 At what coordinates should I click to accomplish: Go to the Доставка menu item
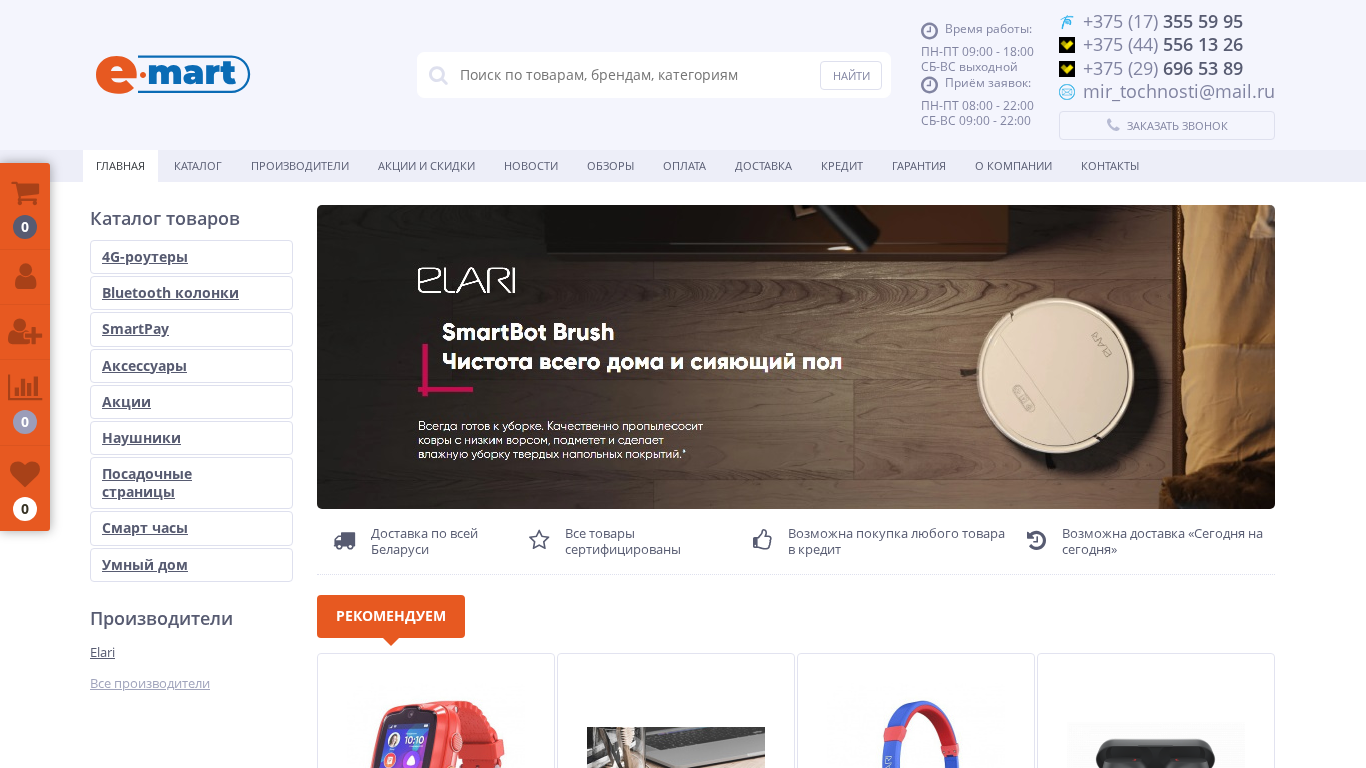763,166
